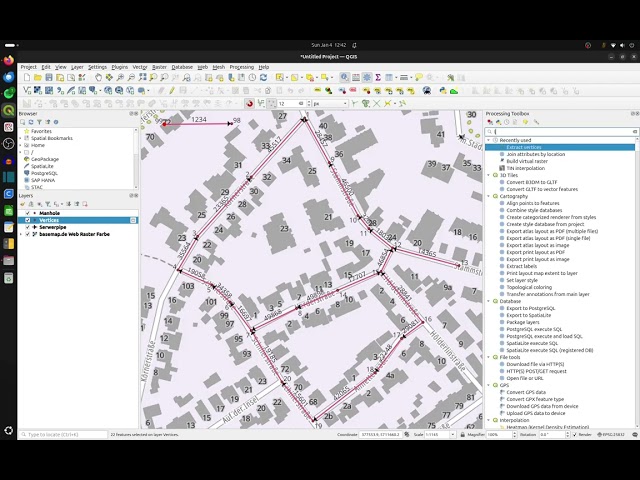Image resolution: width=640 pixels, height=480 pixels.
Task: Open the Statistical Summary sigma icon
Action: click(x=378, y=78)
